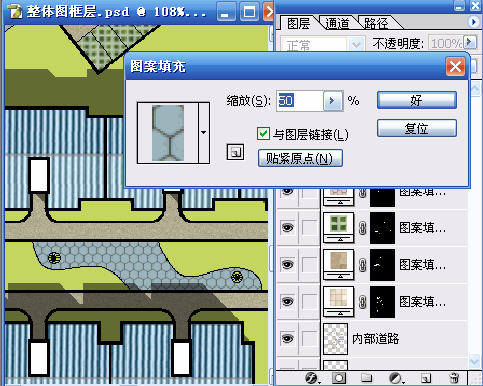Hide the beige tile pattern fill layer
Screen dimensions: 483x386
(x=287, y=302)
